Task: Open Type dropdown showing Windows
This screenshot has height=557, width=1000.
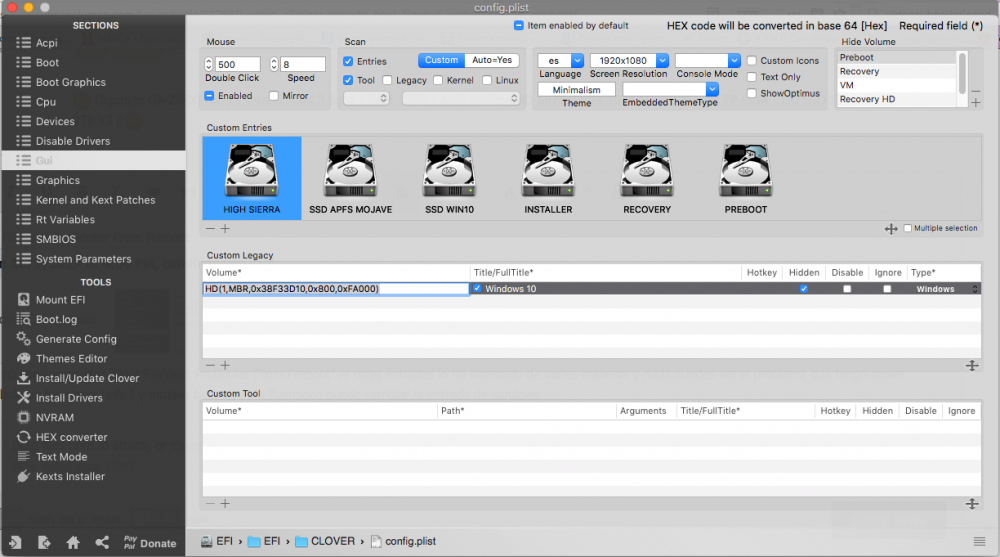Action: (x=945, y=289)
